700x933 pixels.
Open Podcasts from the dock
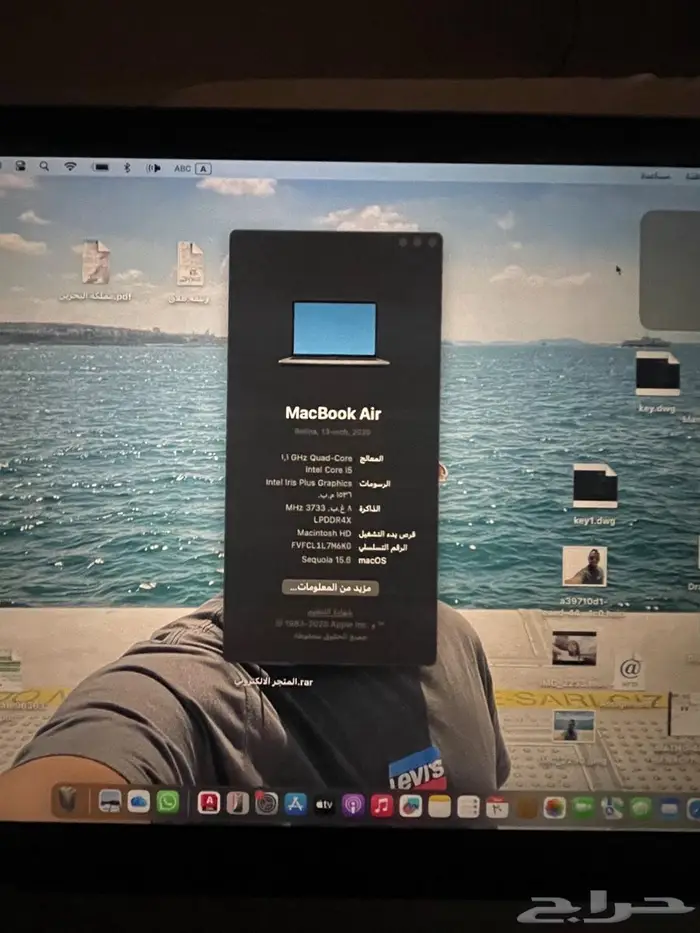point(353,805)
